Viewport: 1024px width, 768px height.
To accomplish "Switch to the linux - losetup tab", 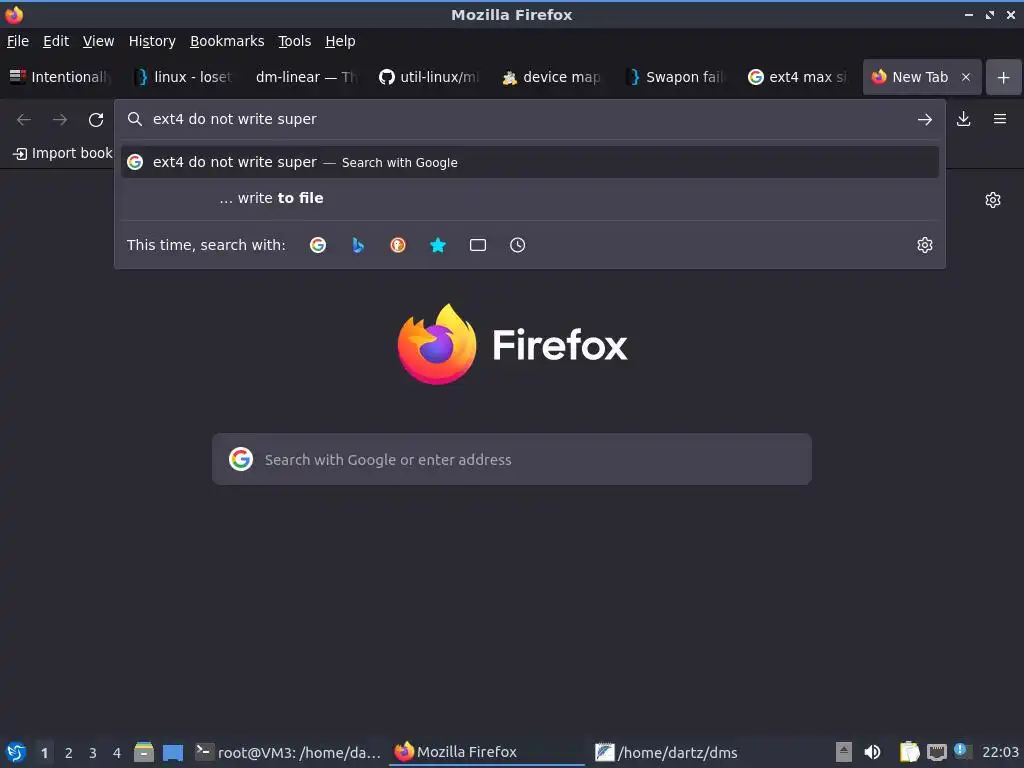I will (x=184, y=77).
